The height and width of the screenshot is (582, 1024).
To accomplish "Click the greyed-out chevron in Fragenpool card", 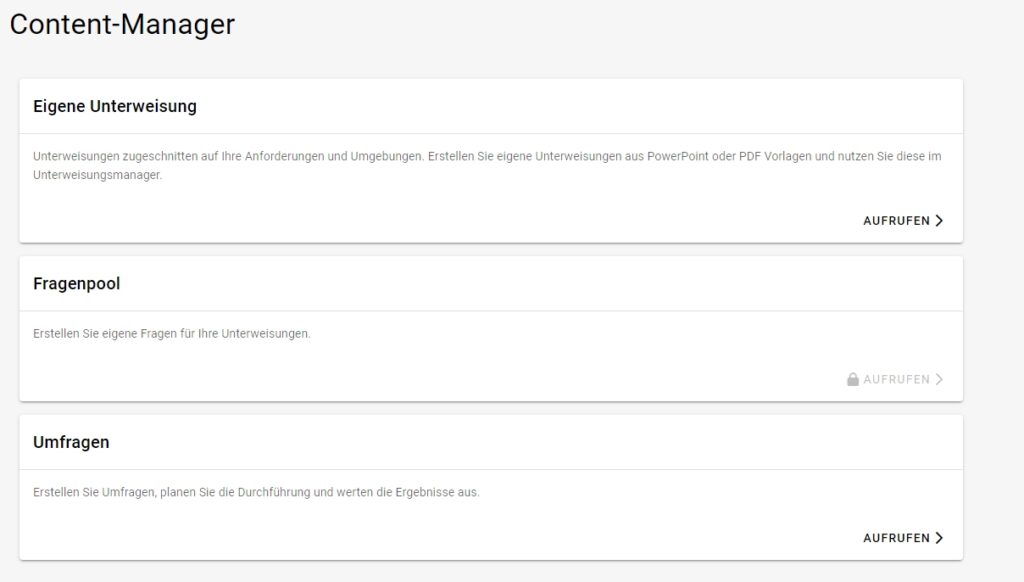I will click(939, 380).
